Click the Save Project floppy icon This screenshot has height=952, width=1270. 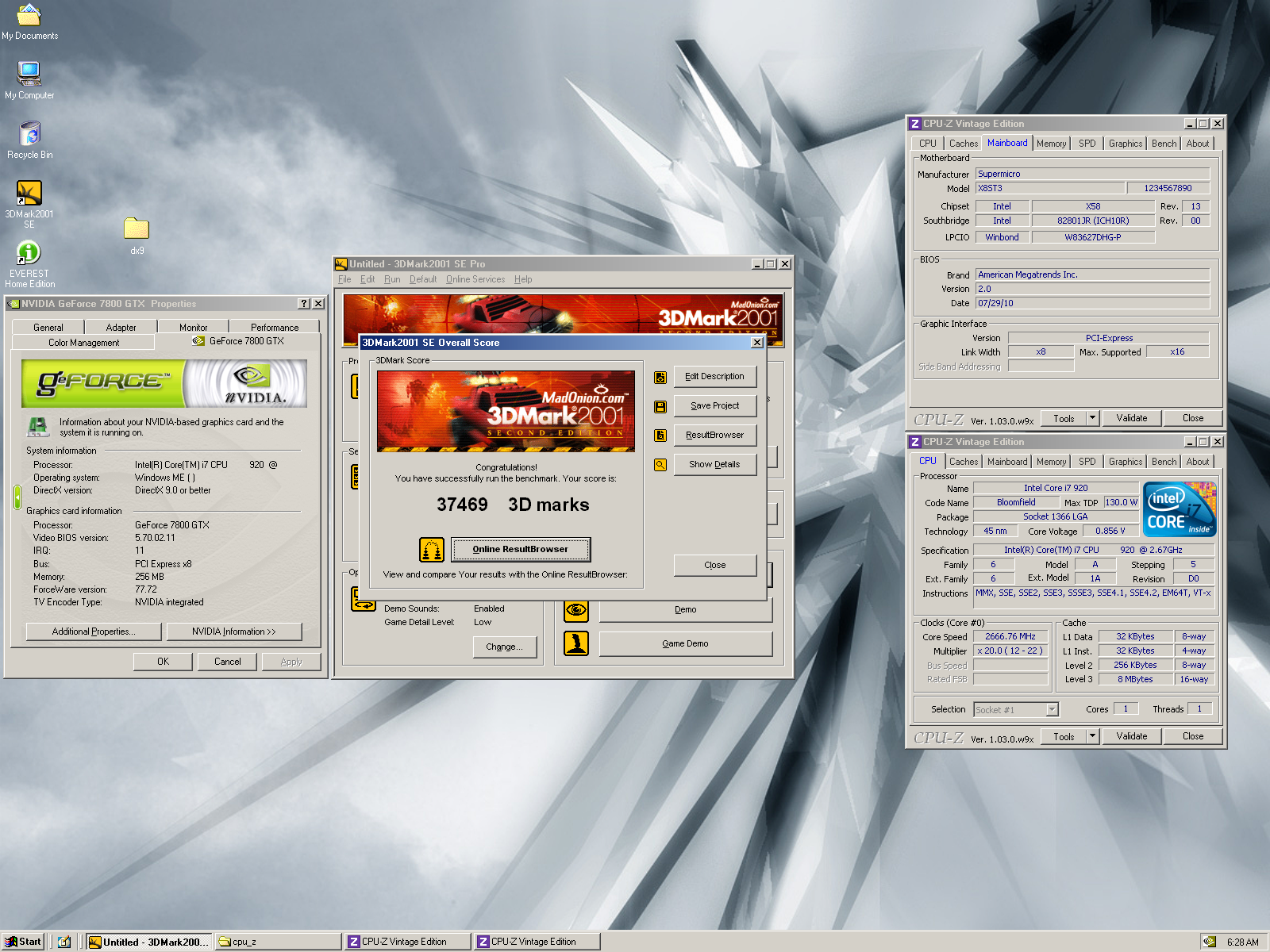(x=660, y=407)
